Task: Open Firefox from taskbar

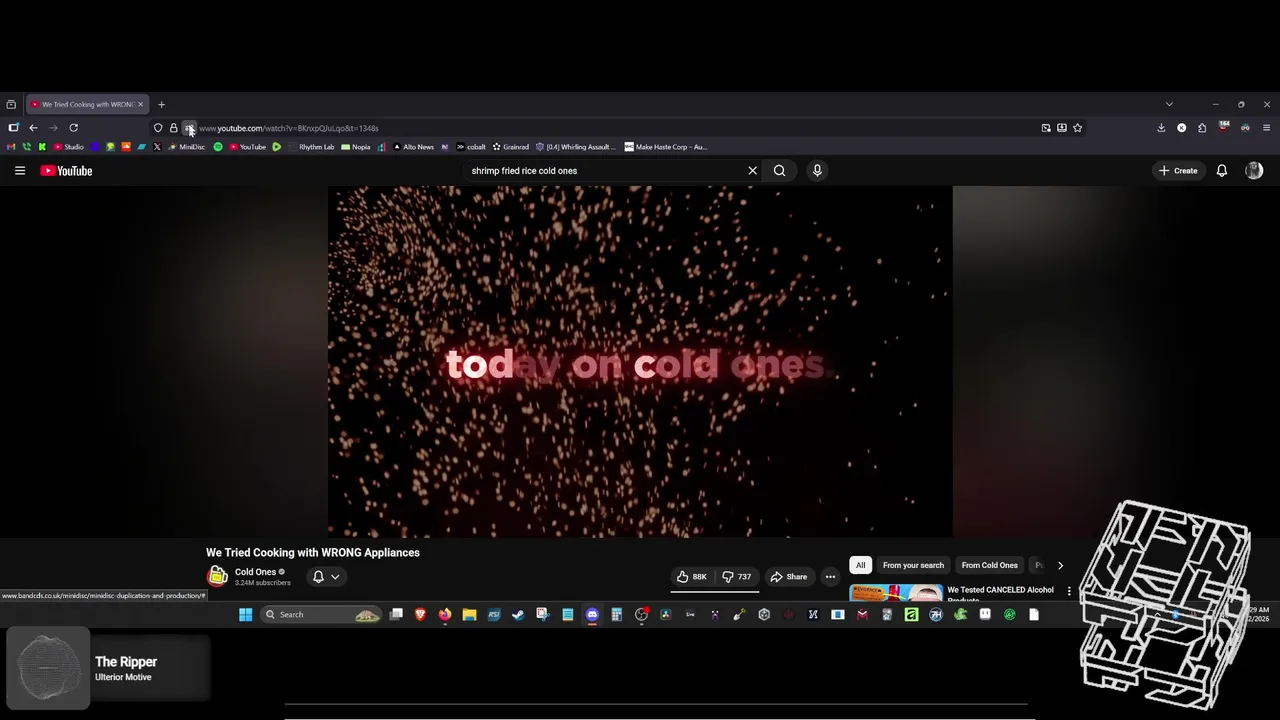Action: (445, 615)
